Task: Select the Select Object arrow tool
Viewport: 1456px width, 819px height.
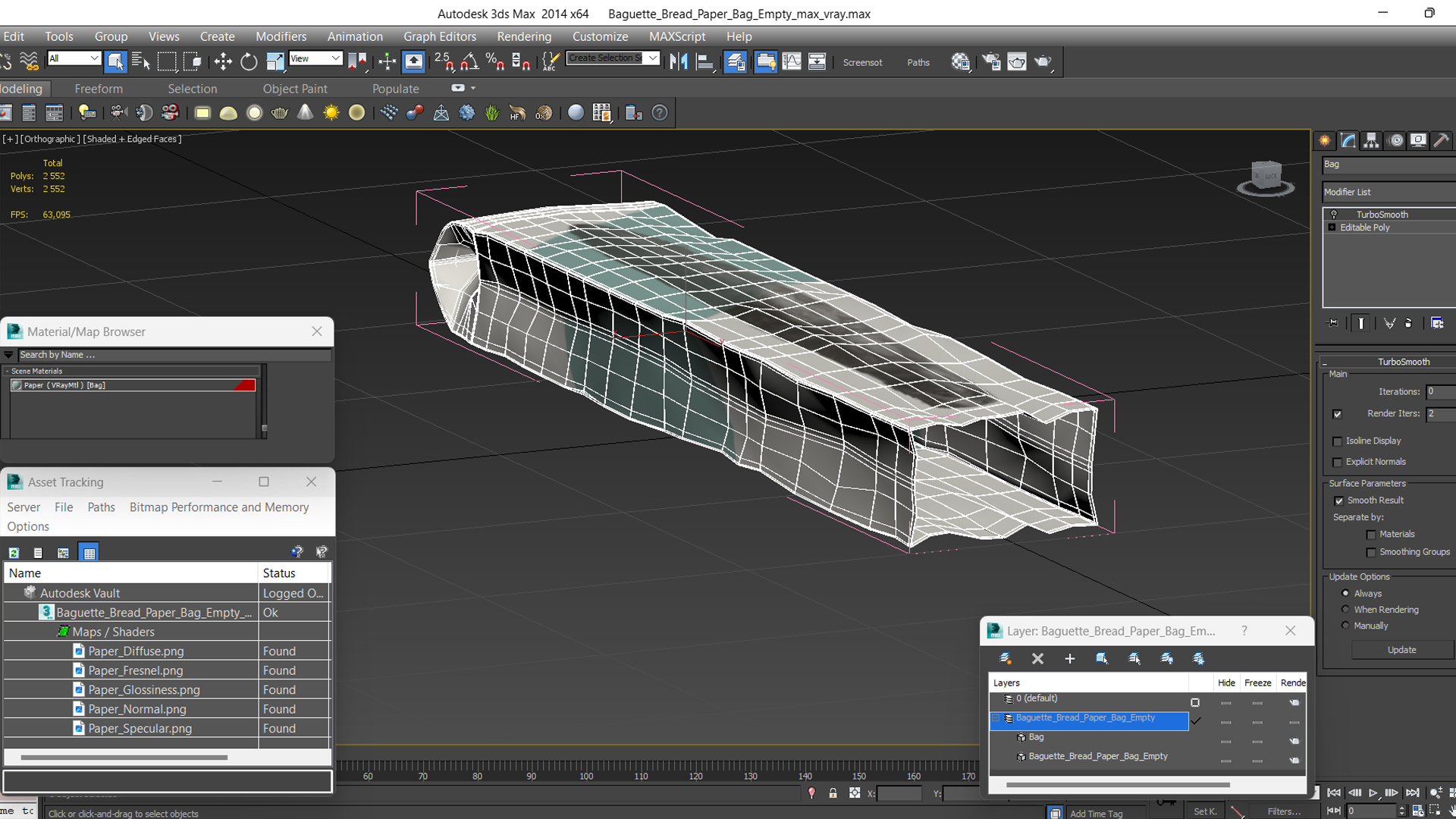Action: [x=115, y=61]
